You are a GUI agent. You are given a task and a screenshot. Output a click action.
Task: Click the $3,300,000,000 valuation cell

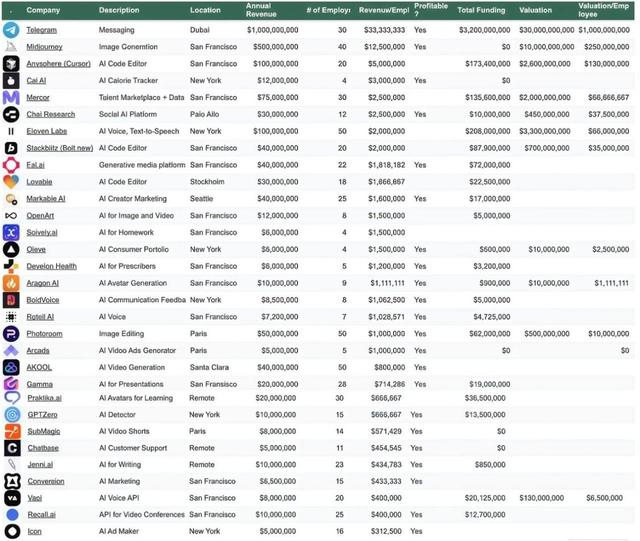[x=544, y=131]
